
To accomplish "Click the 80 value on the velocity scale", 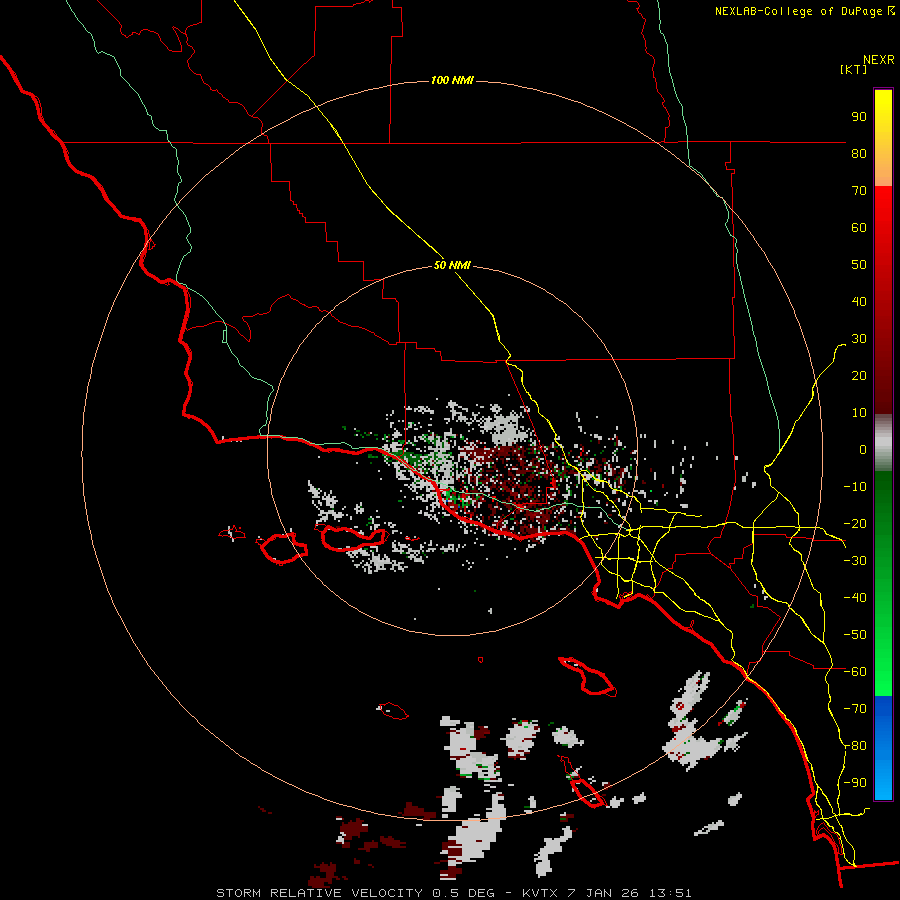I will 859,153.
